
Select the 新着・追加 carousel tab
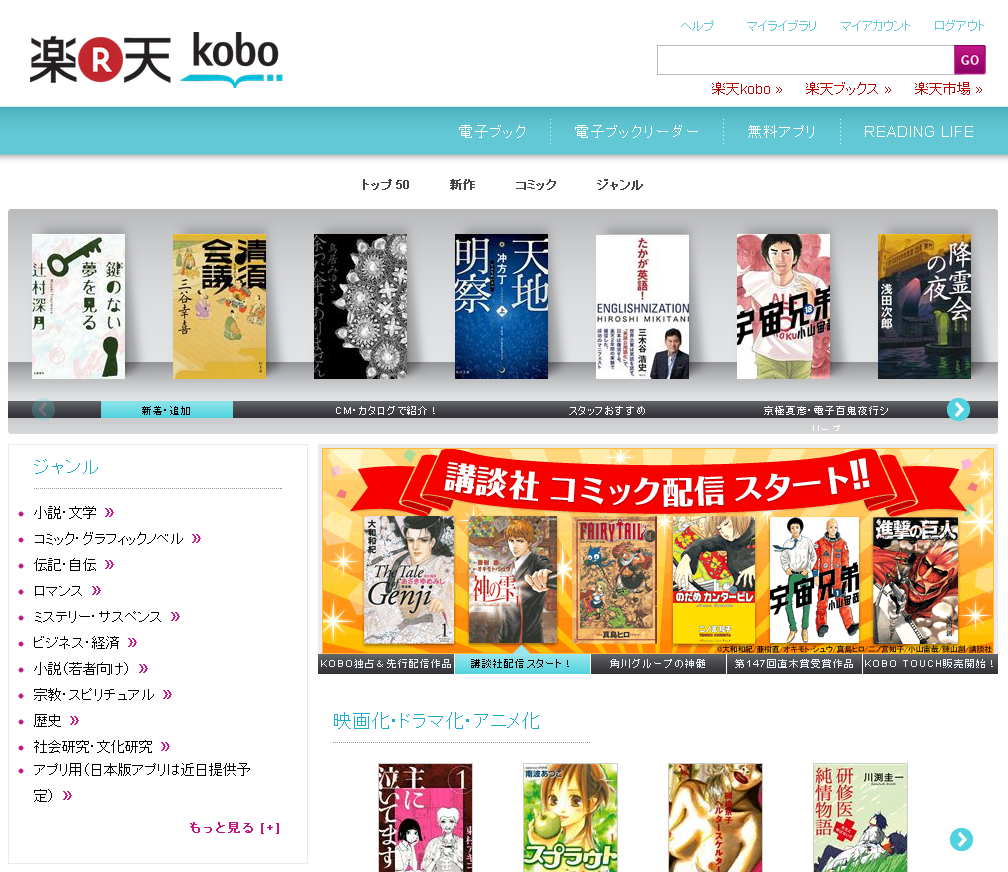pyautogui.click(x=166, y=410)
